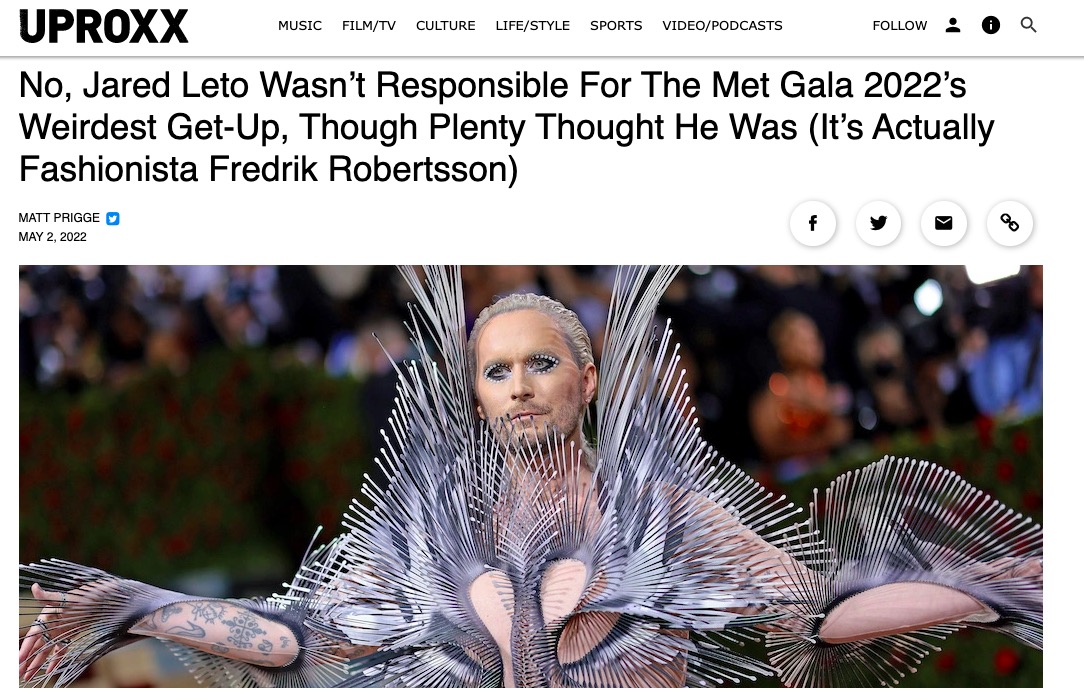The height and width of the screenshot is (689, 1084).
Task: Copy article link icon
Action: [1009, 223]
